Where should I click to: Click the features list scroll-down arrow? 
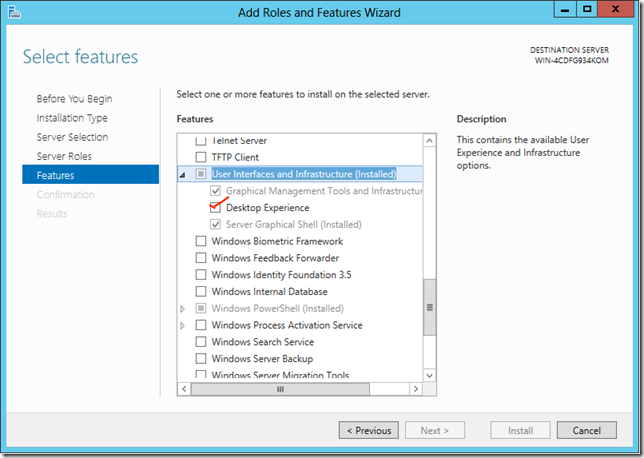tap(429, 375)
